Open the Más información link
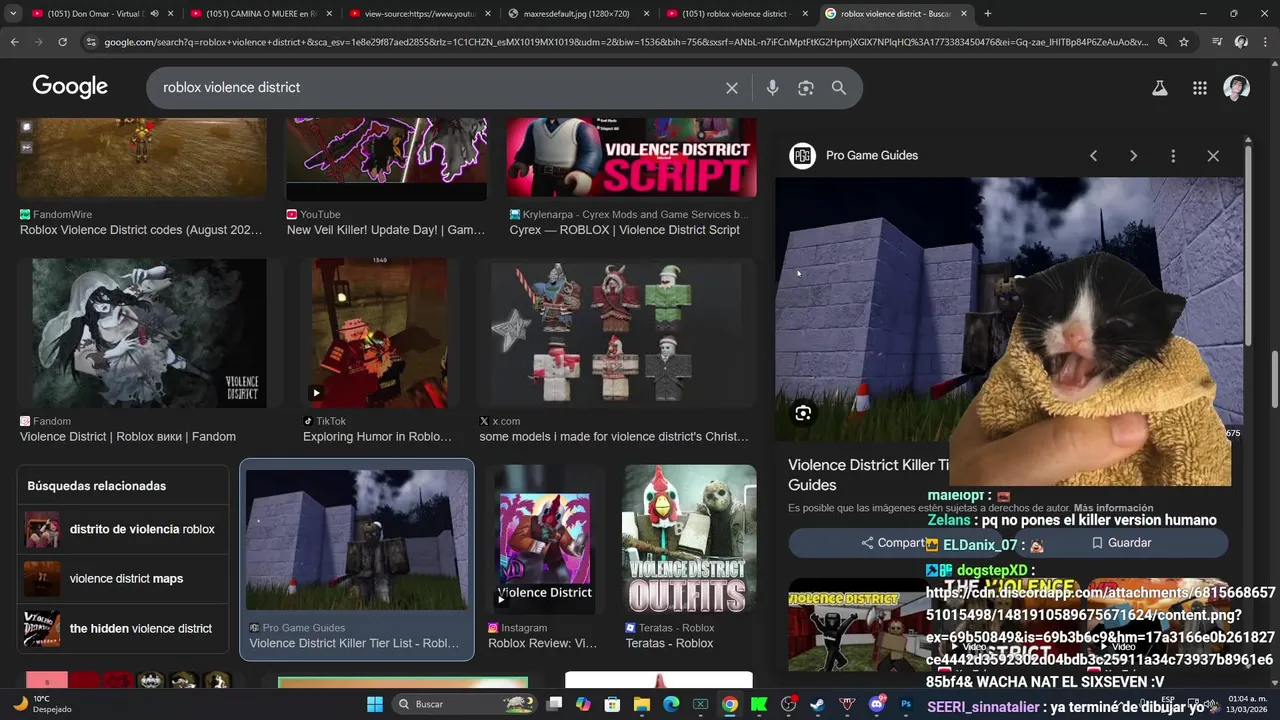Screen dimensions: 1280x720 pyautogui.click(x=1113, y=508)
